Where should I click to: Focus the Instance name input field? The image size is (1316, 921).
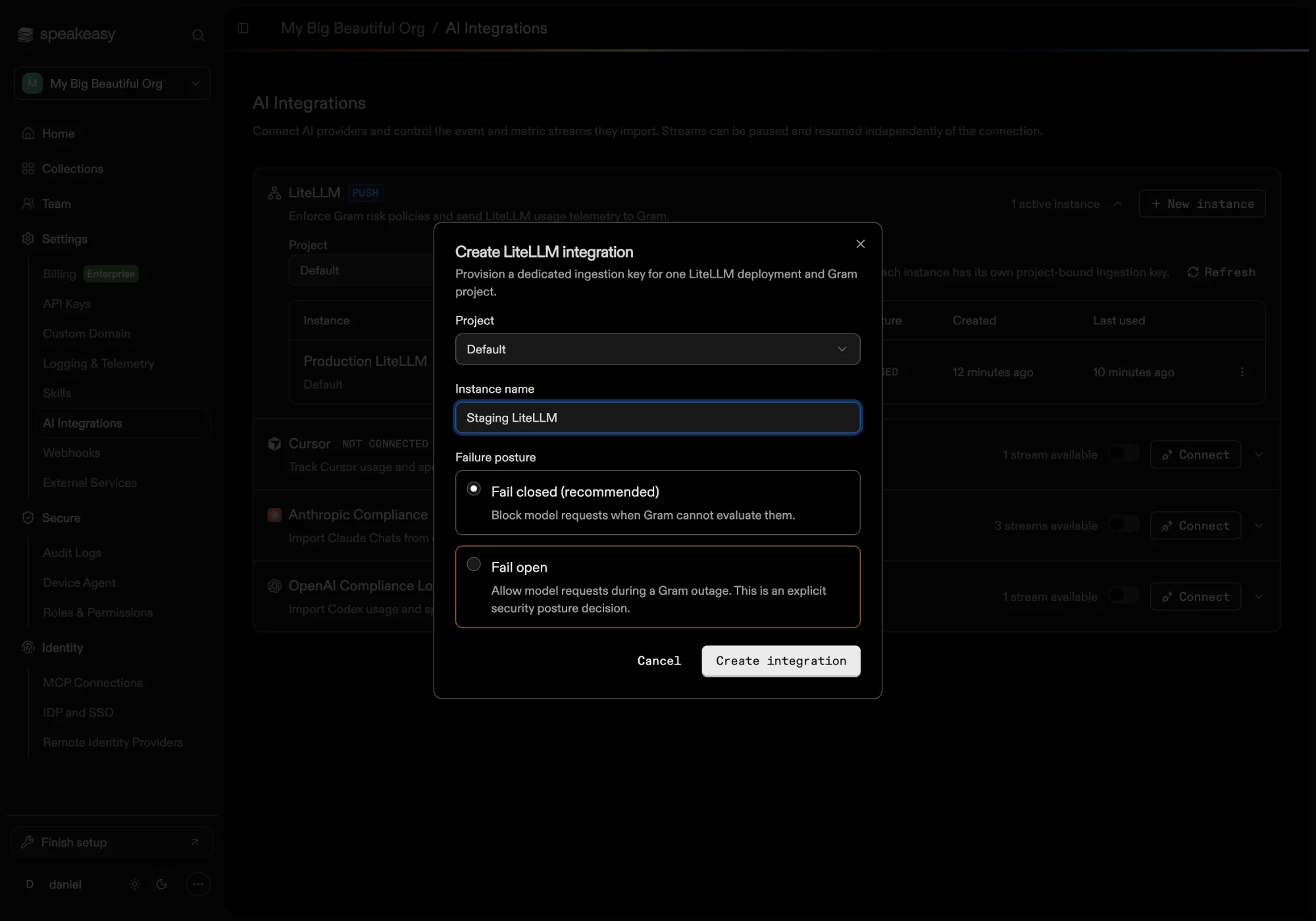(658, 418)
